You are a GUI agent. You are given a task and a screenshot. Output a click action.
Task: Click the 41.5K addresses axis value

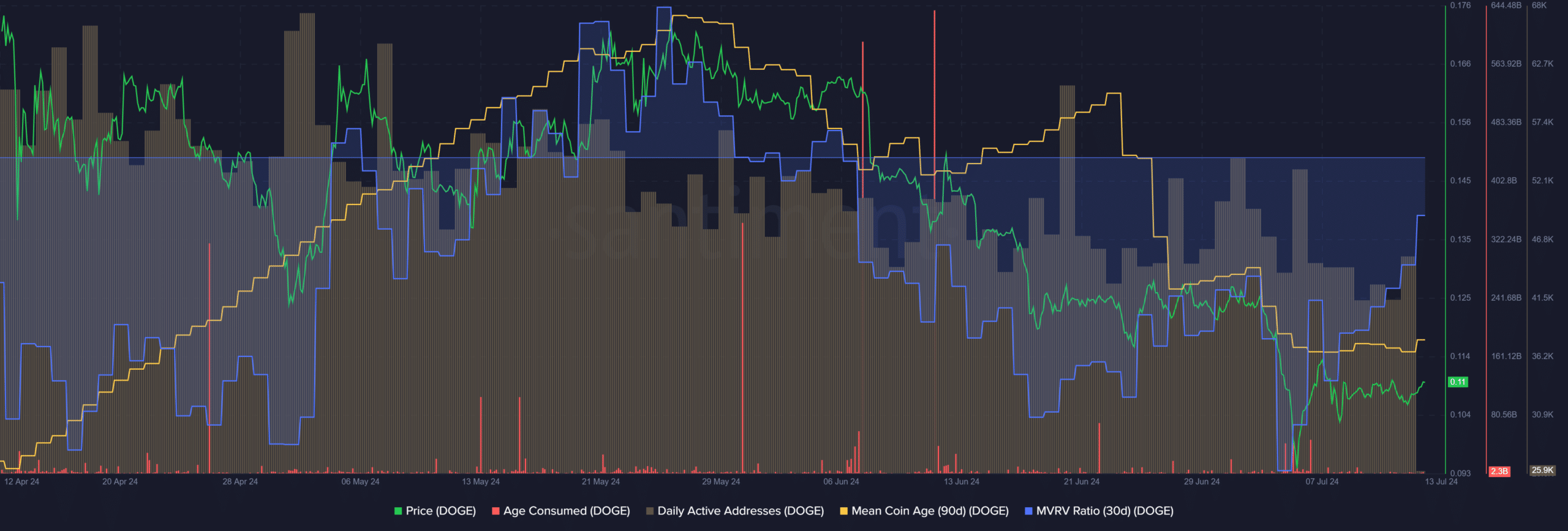click(1542, 298)
